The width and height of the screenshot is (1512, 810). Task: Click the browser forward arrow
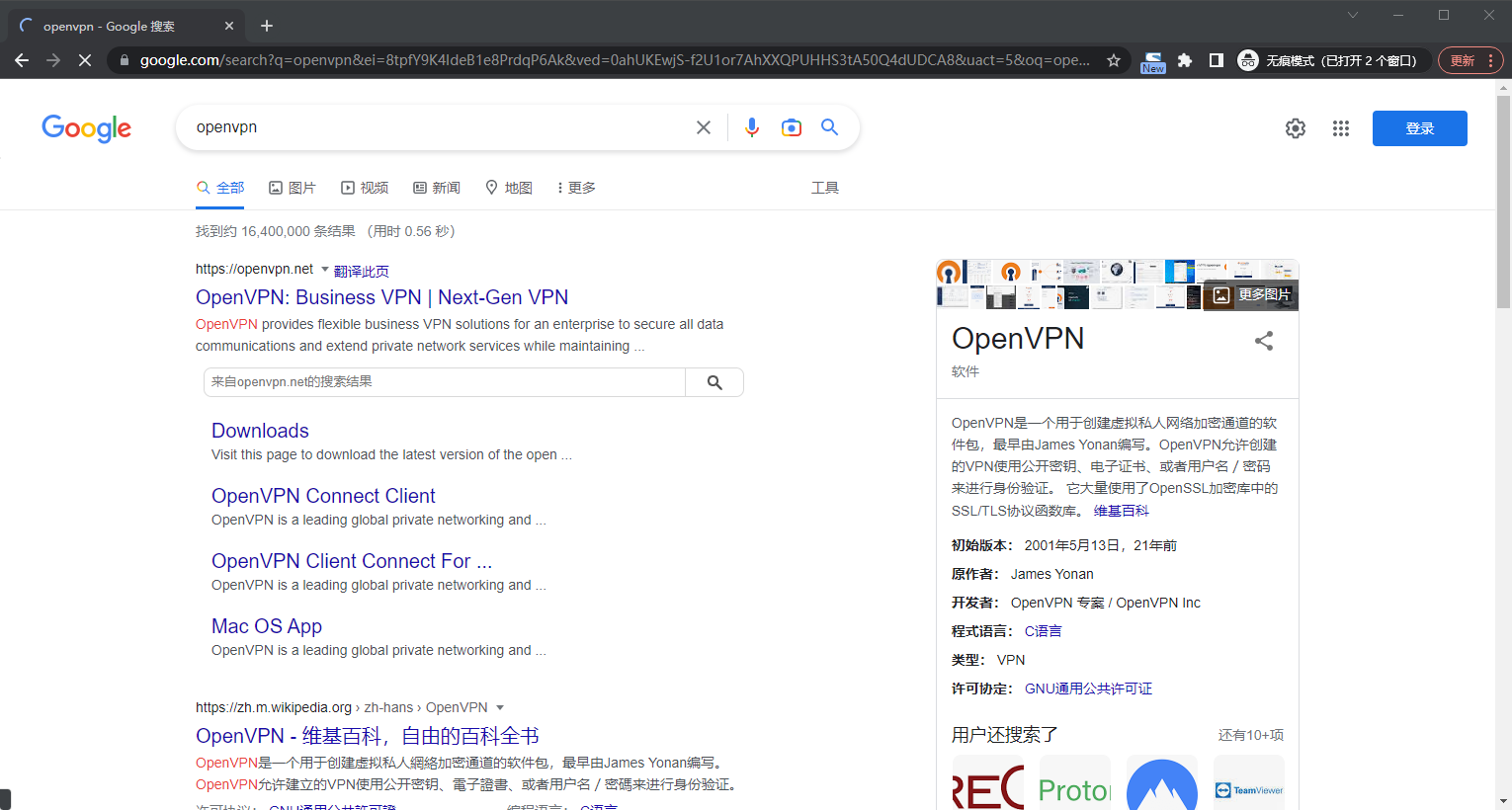(x=53, y=60)
